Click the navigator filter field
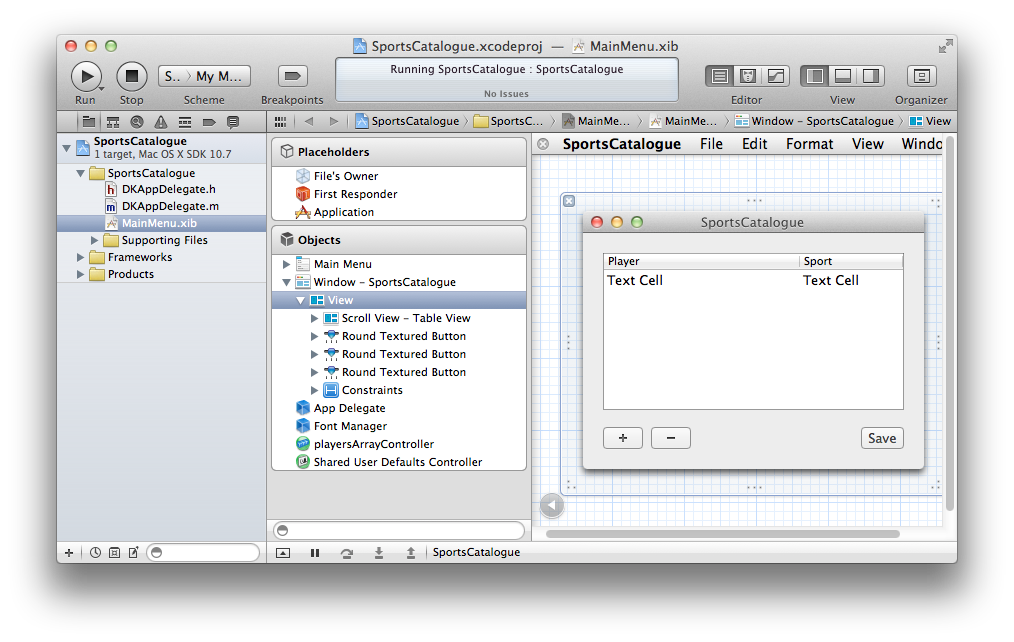The width and height of the screenshot is (1014, 642). 203,553
